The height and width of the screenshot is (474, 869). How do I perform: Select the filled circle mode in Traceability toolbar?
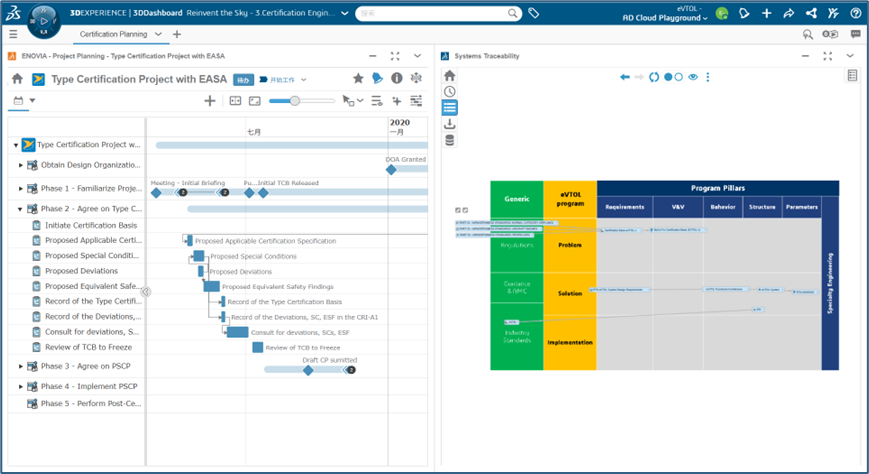click(x=668, y=77)
